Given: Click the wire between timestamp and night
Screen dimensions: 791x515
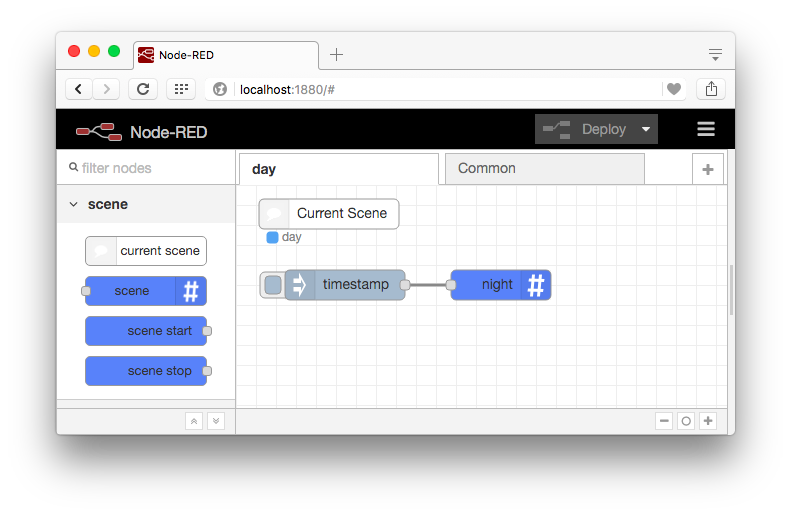Looking at the screenshot, I should tap(428, 285).
